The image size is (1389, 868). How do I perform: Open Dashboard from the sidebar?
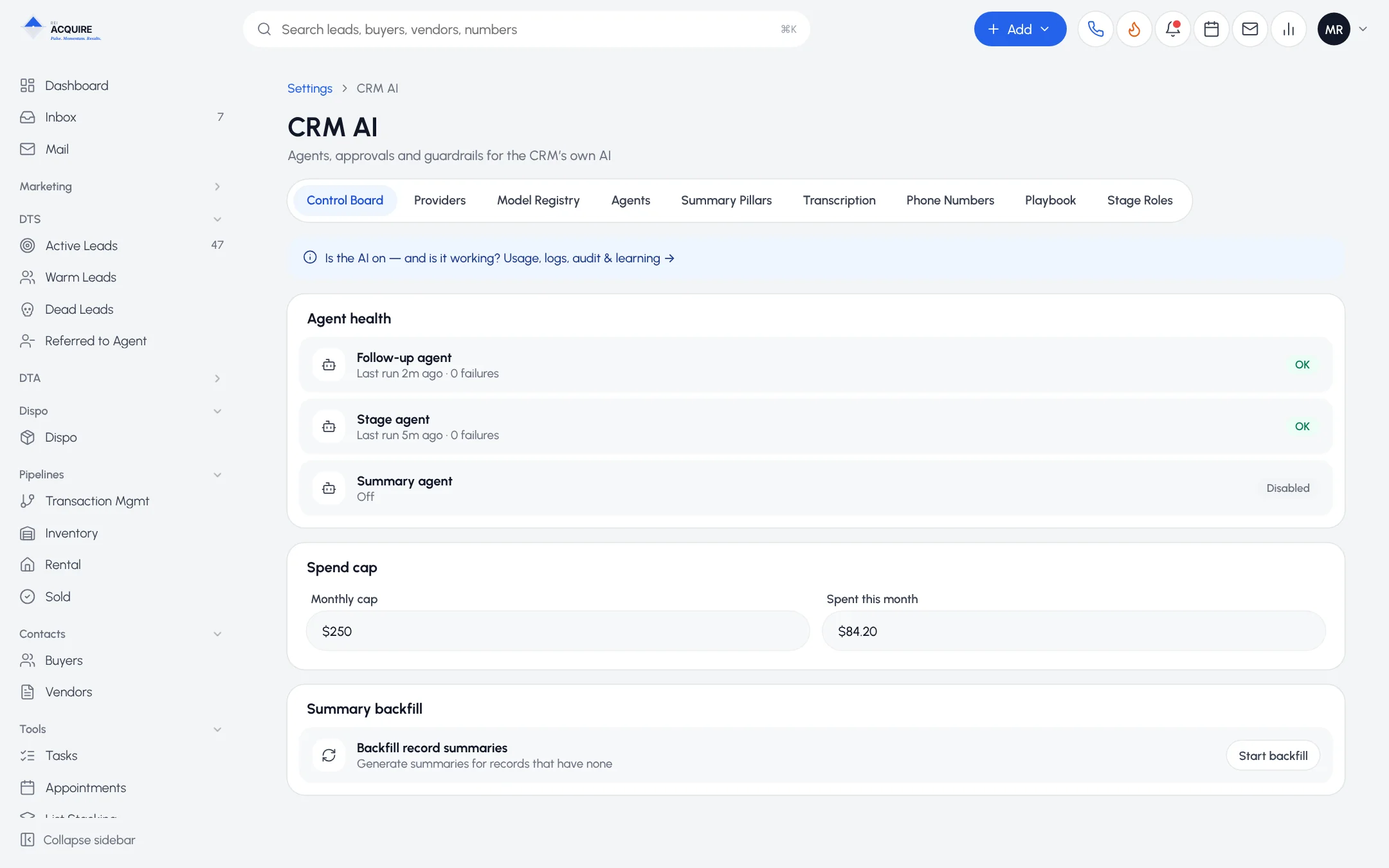pos(122,86)
